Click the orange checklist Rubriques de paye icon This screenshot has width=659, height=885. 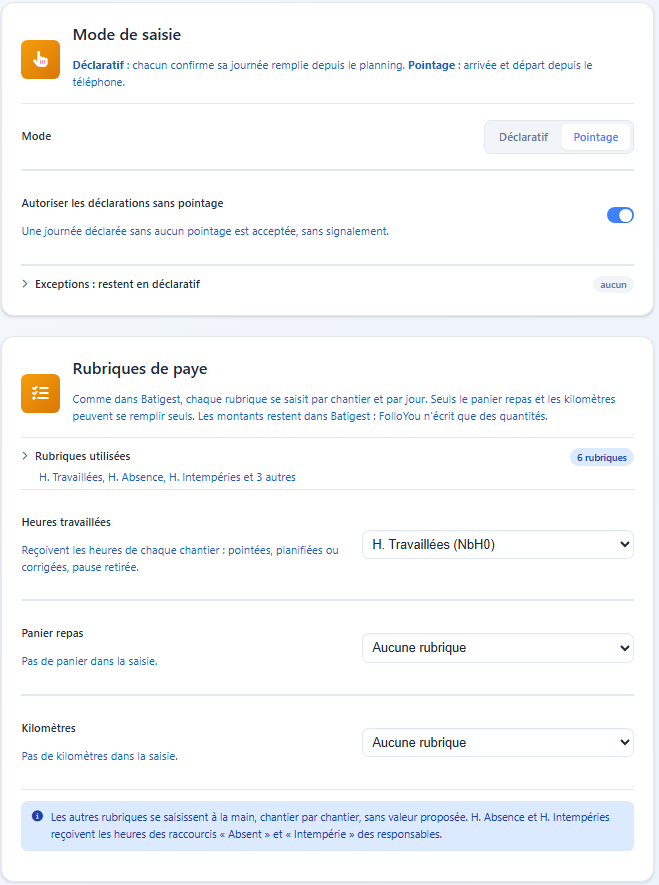click(x=41, y=393)
